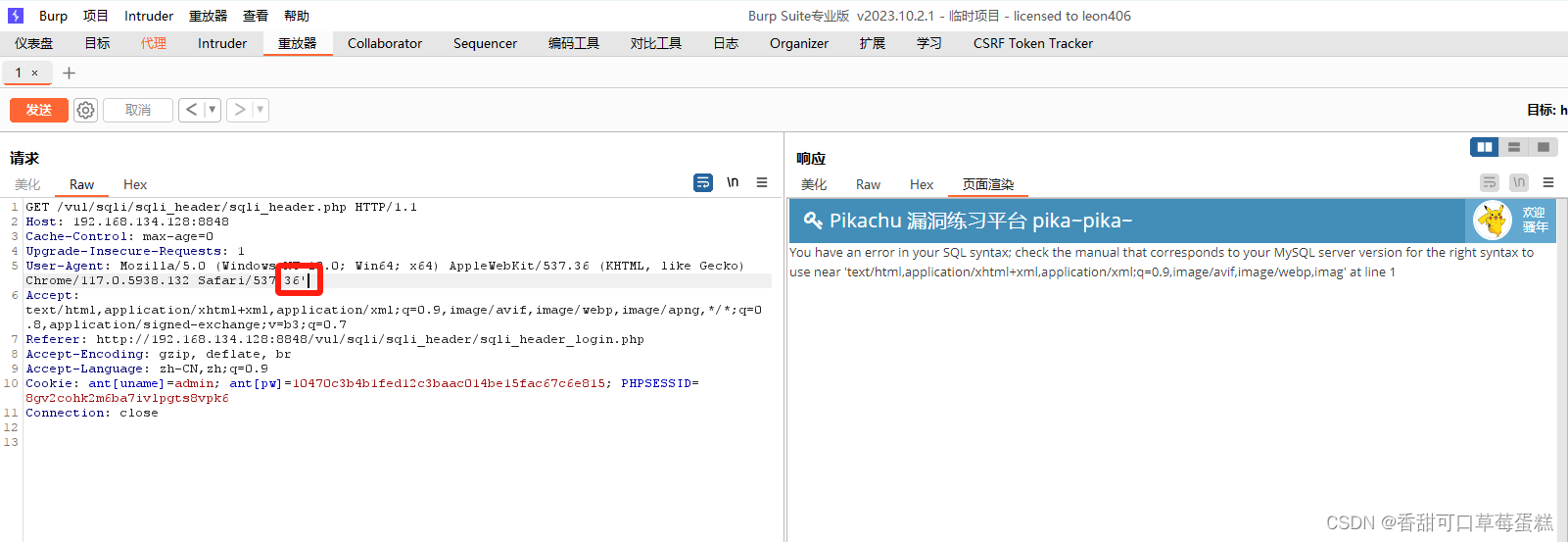1568x542 pixels.
Task: Open the 项目 menu
Action: (x=95, y=16)
